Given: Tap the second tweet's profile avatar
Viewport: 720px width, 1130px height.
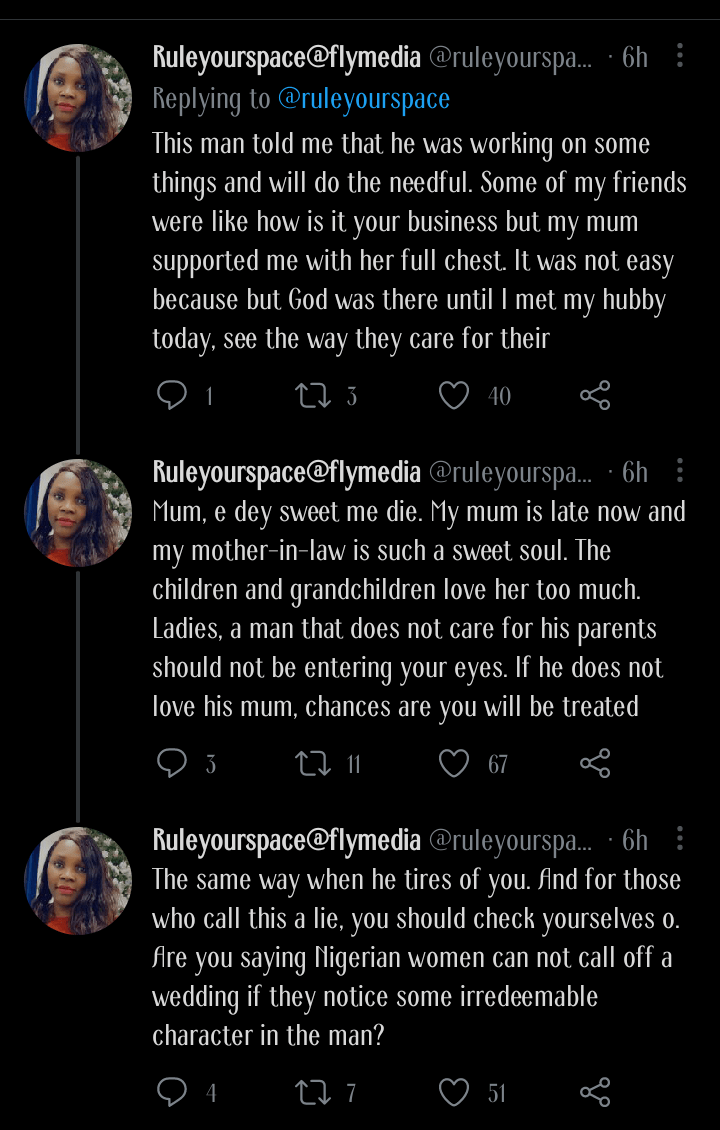Looking at the screenshot, I should (x=78, y=513).
